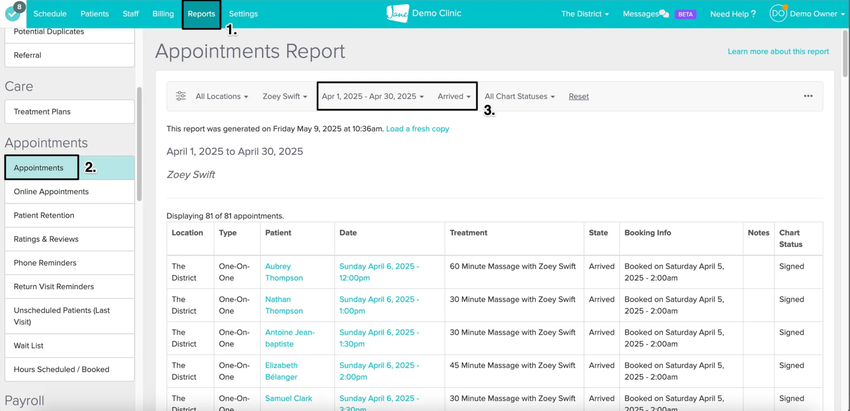The image size is (850, 411).
Task: Click the Demo Clinic name in header
Action: (437, 13)
